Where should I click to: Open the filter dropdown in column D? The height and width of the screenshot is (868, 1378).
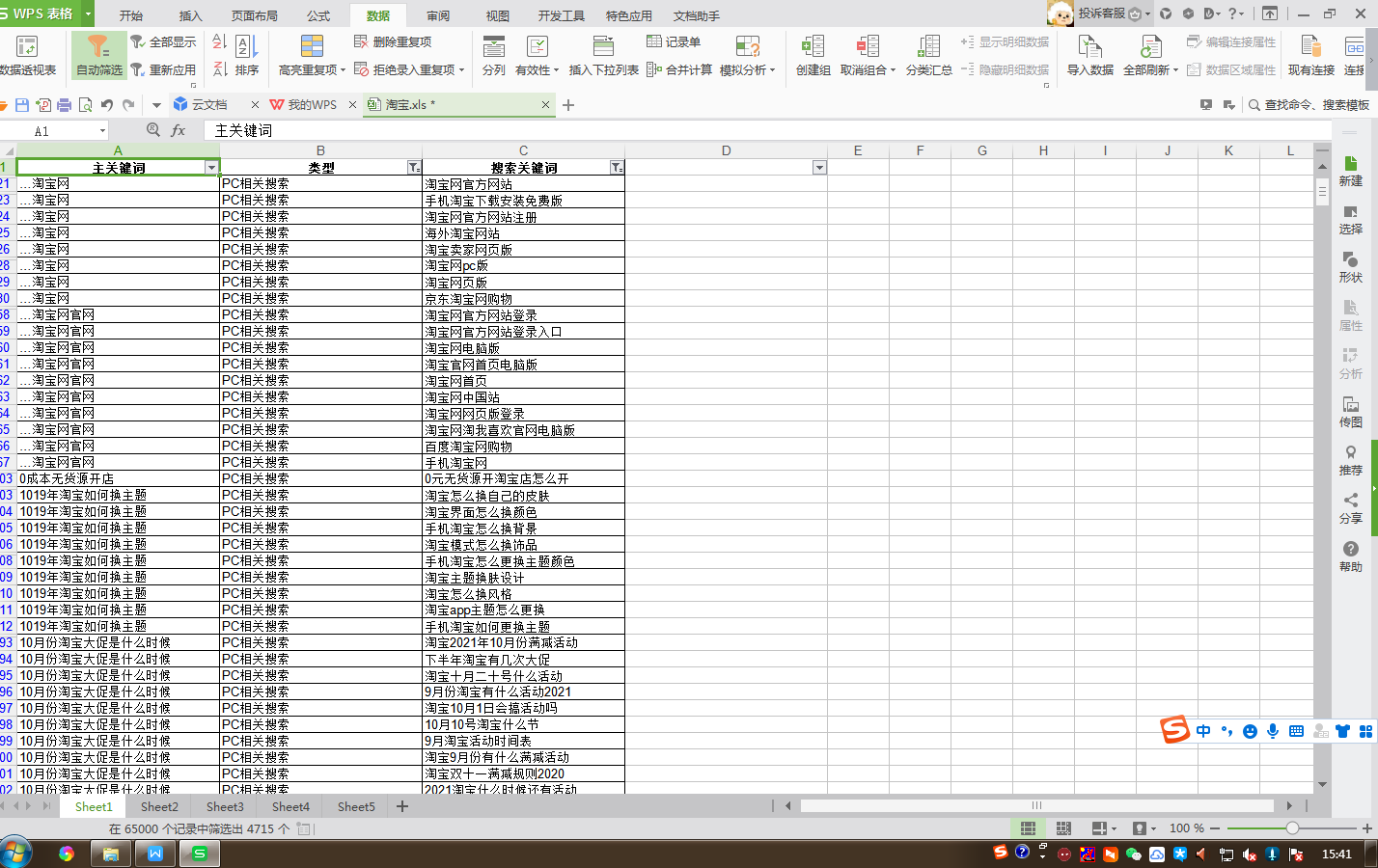(x=819, y=168)
